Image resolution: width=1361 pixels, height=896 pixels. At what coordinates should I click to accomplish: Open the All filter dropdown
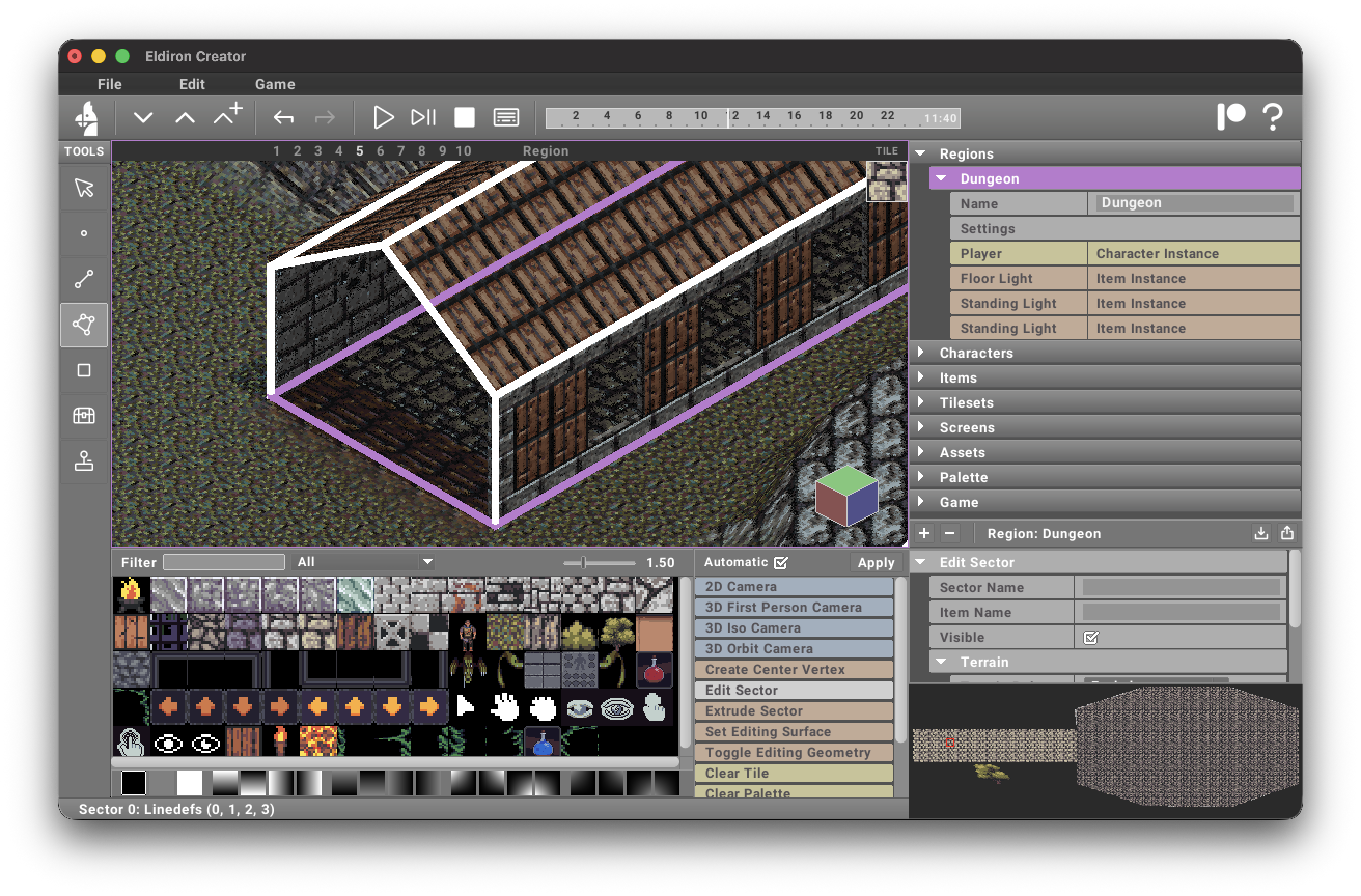[x=364, y=562]
